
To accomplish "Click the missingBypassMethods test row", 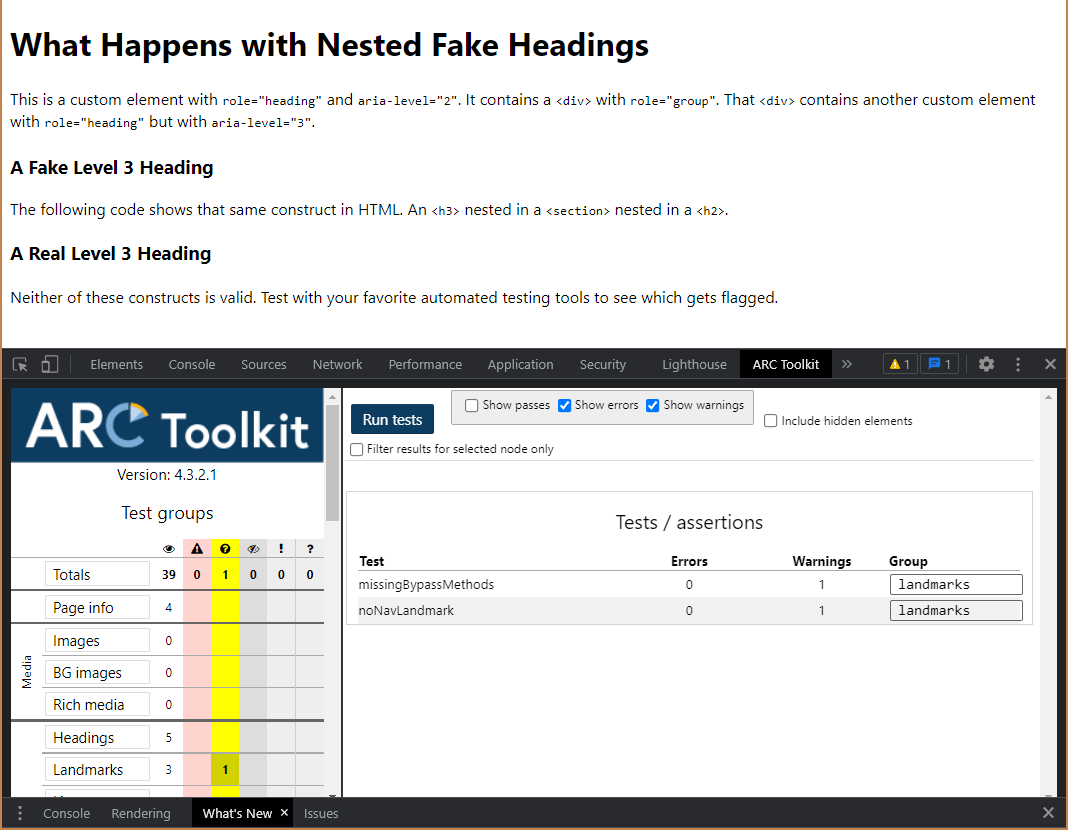I will [689, 584].
